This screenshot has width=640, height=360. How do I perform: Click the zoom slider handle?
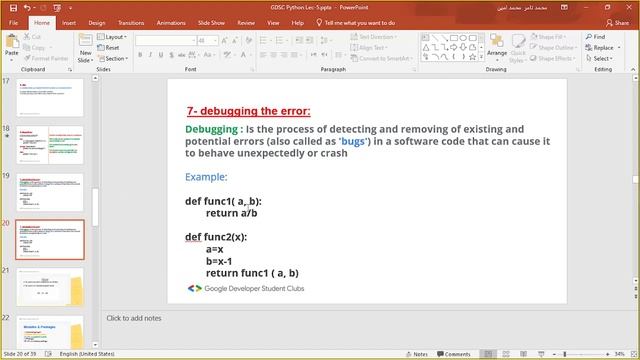click(565, 354)
